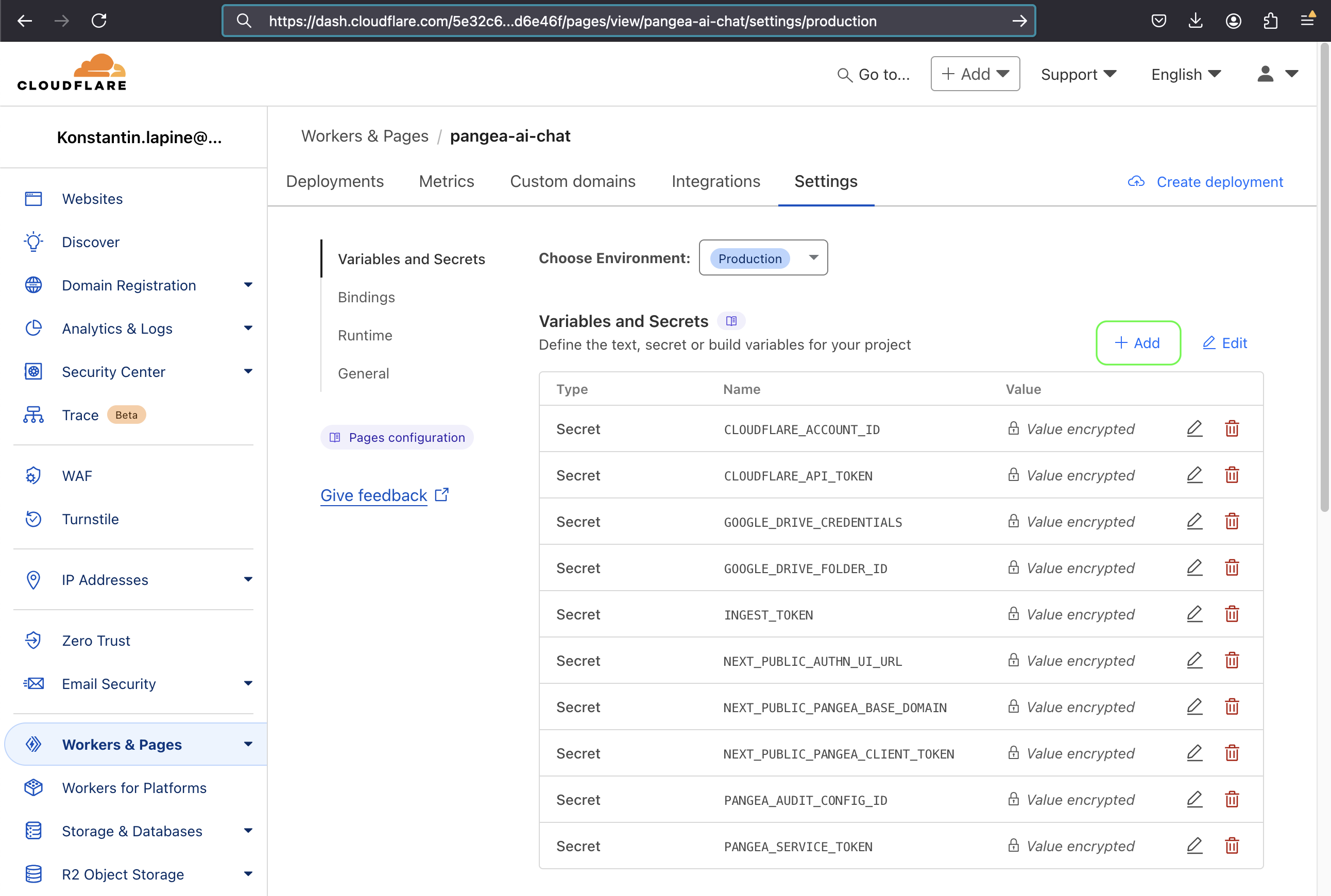Open browser downloads icon
Screen dimensions: 1331x896
[x=1196, y=21]
